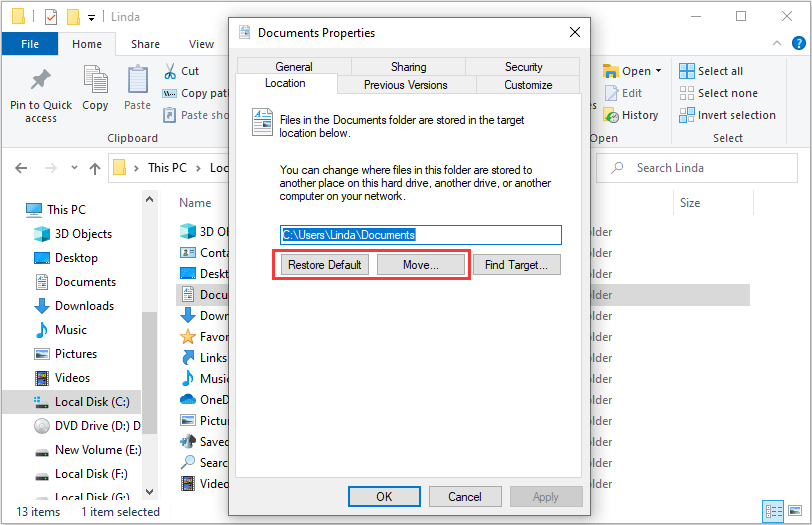This screenshot has width=812, height=525.
Task: Click breadcrumb chevron after This PC
Action: tap(198, 168)
